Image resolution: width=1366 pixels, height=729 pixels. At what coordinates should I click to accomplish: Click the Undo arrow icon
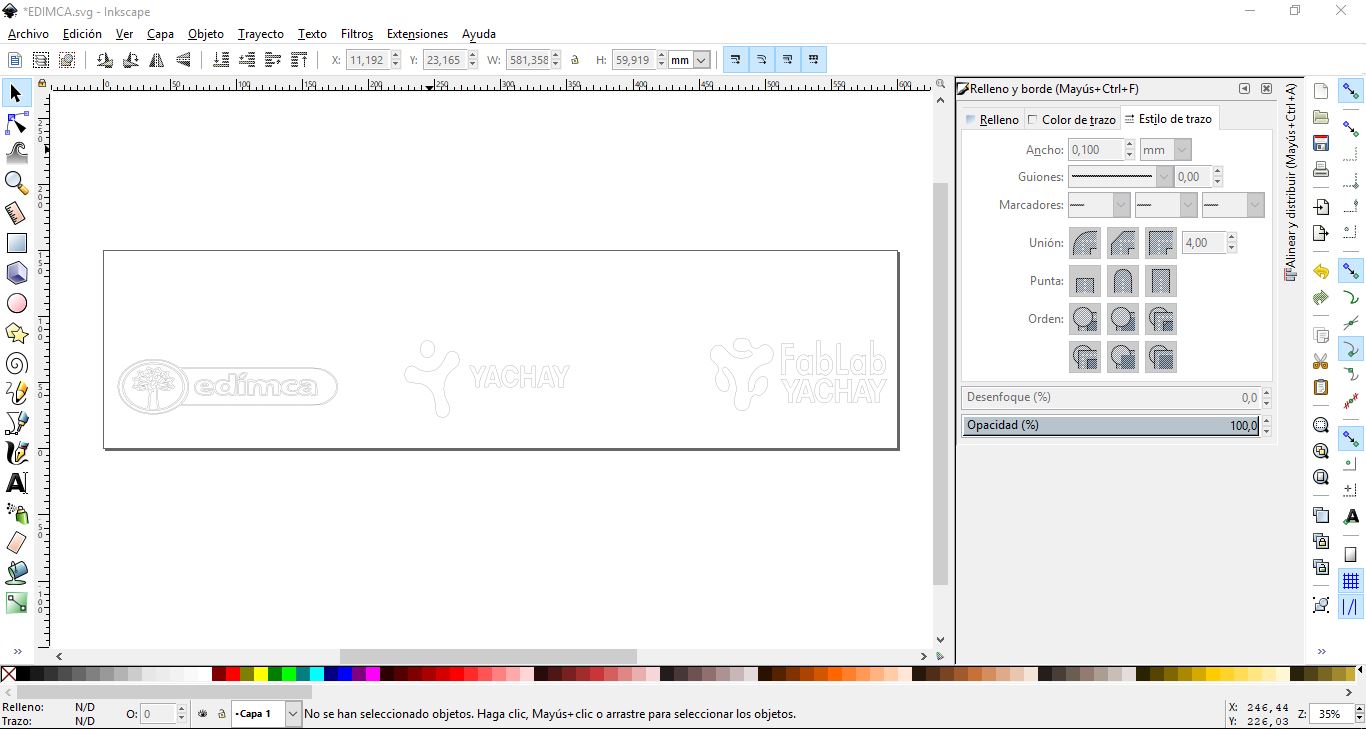pos(1321,271)
